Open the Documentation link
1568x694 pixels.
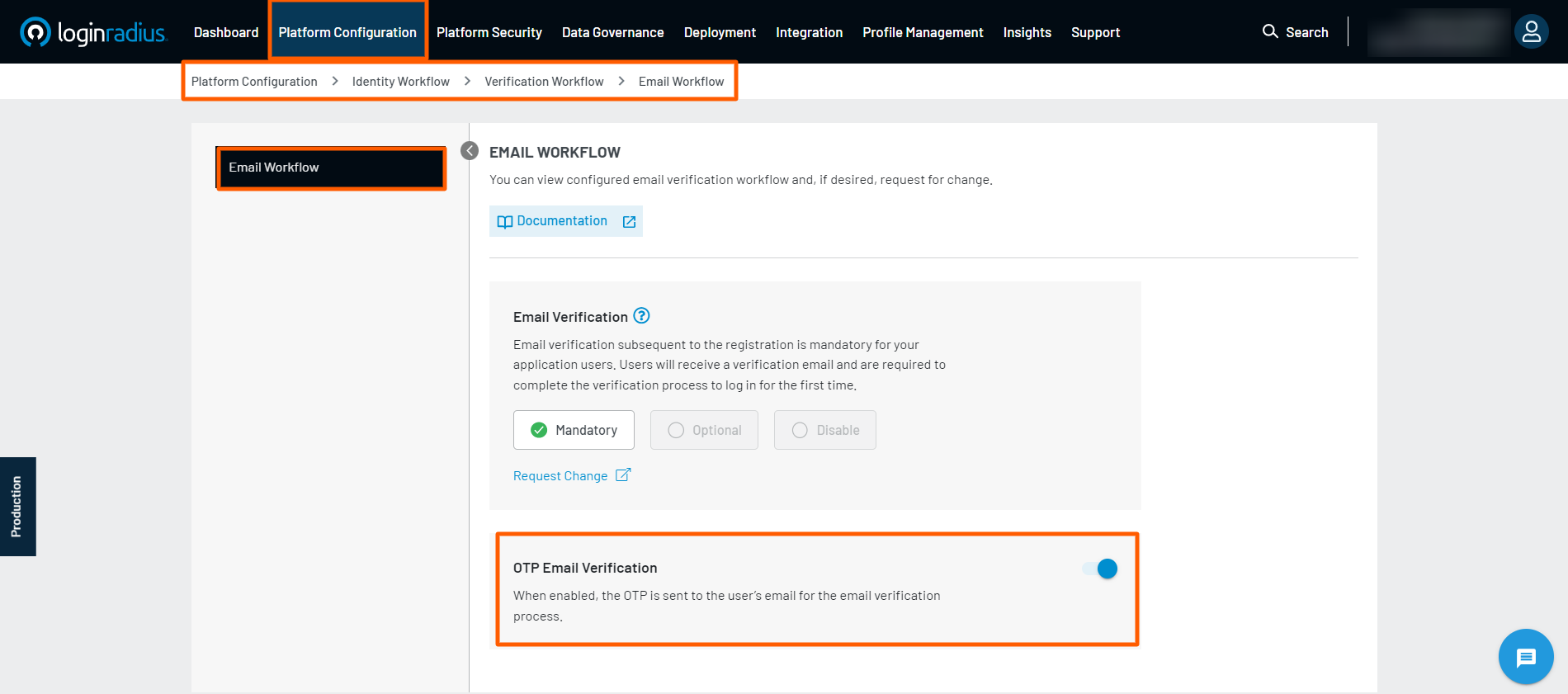click(x=566, y=221)
